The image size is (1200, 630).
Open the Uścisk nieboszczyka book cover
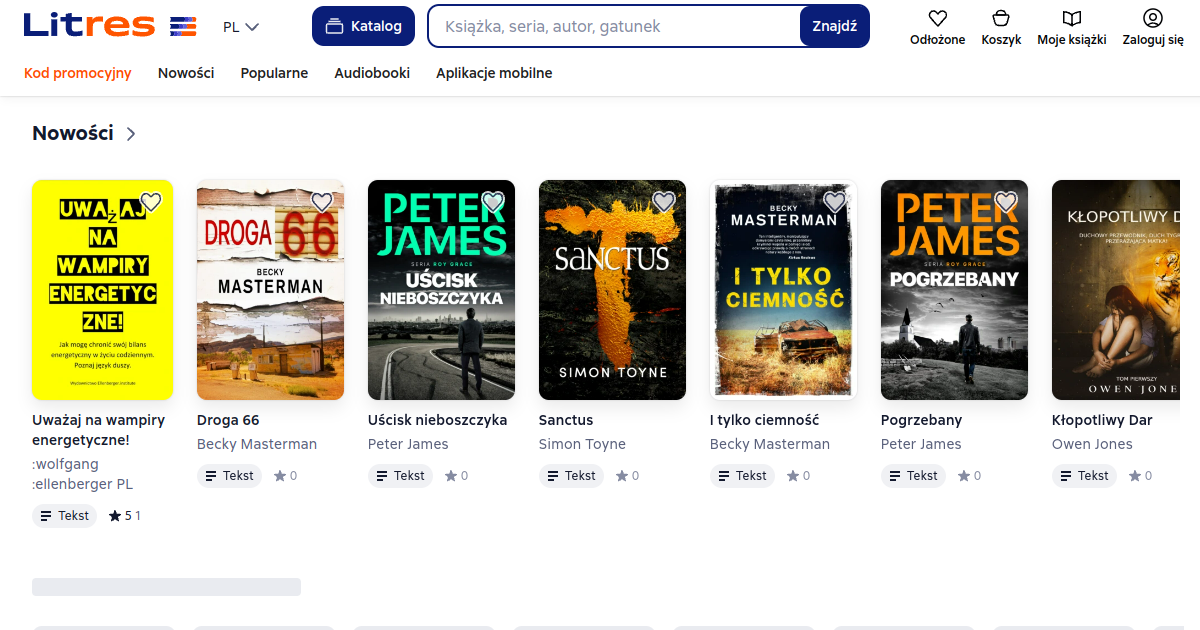[x=441, y=290]
